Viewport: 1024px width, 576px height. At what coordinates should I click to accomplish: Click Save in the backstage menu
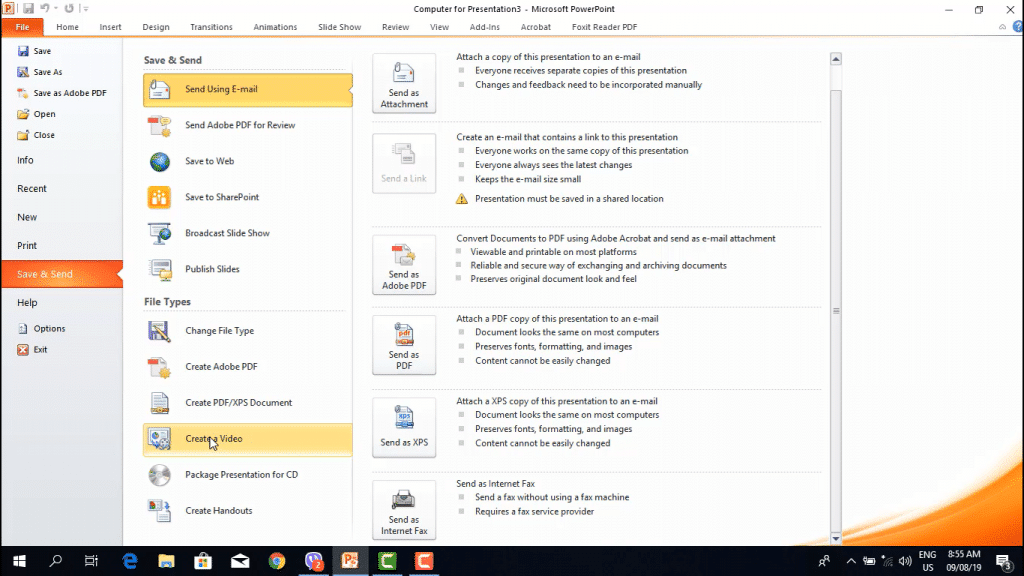35,51
